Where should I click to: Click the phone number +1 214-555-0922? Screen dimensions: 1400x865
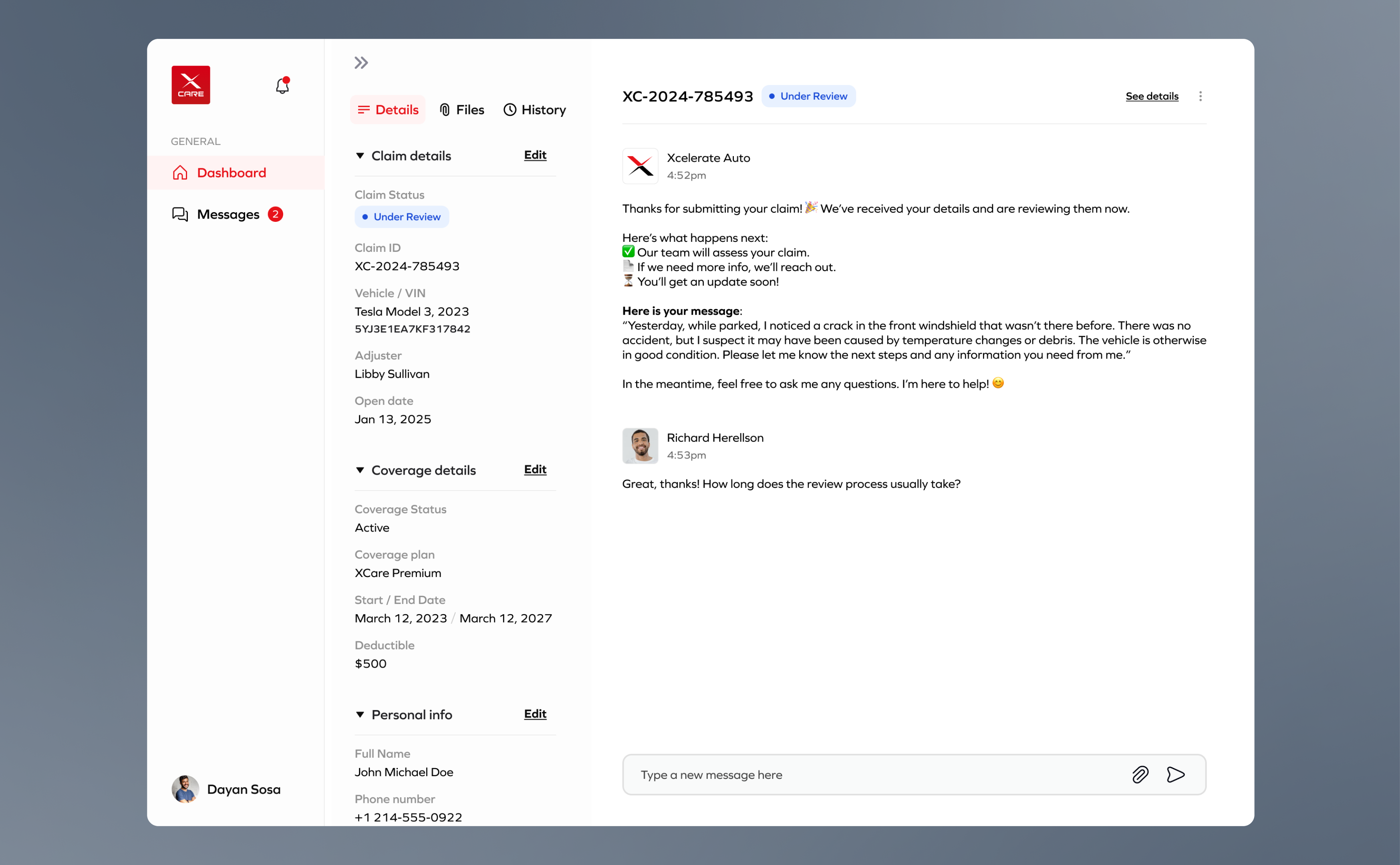[x=408, y=817]
